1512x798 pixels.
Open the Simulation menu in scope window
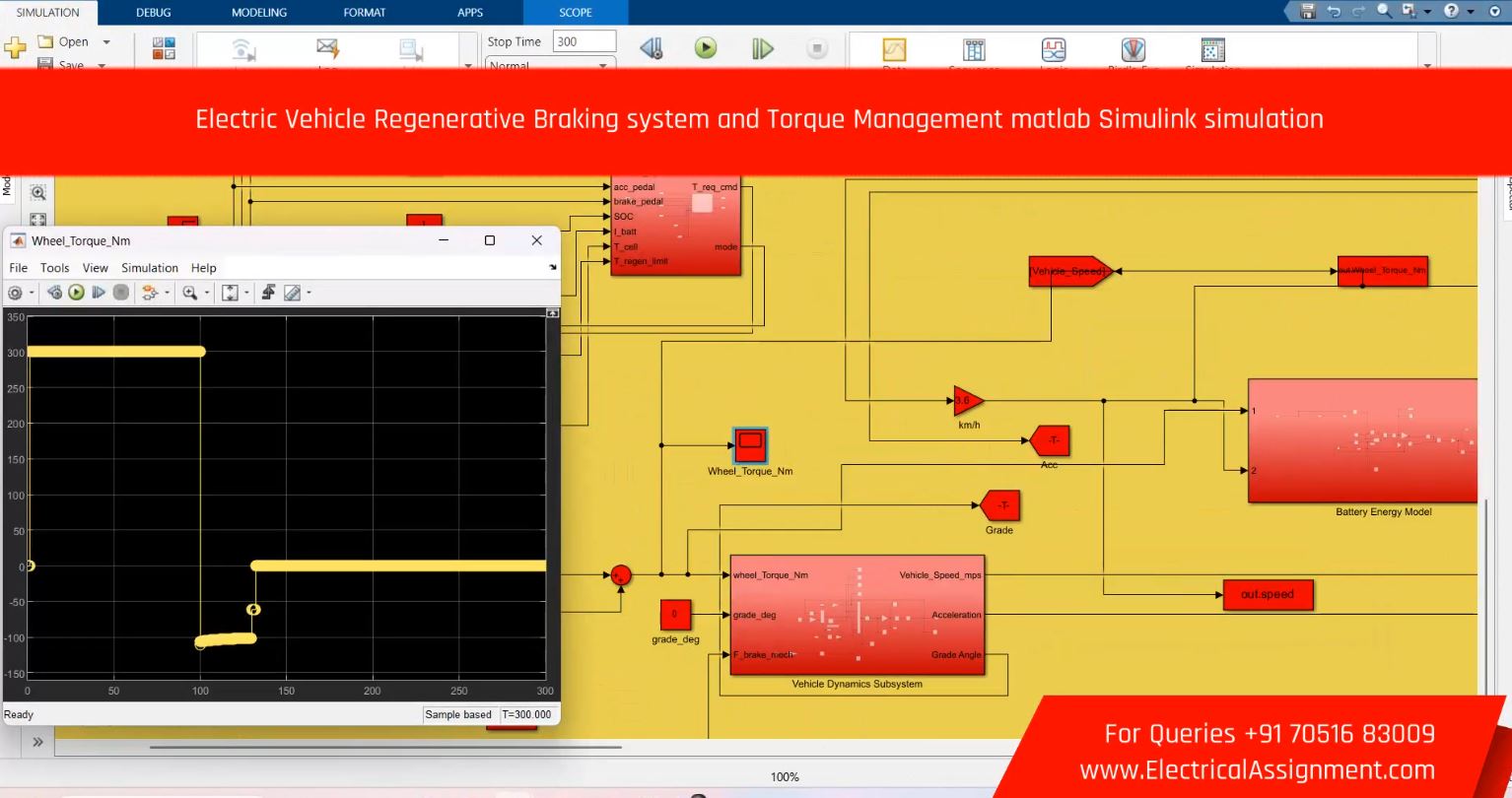(150, 268)
